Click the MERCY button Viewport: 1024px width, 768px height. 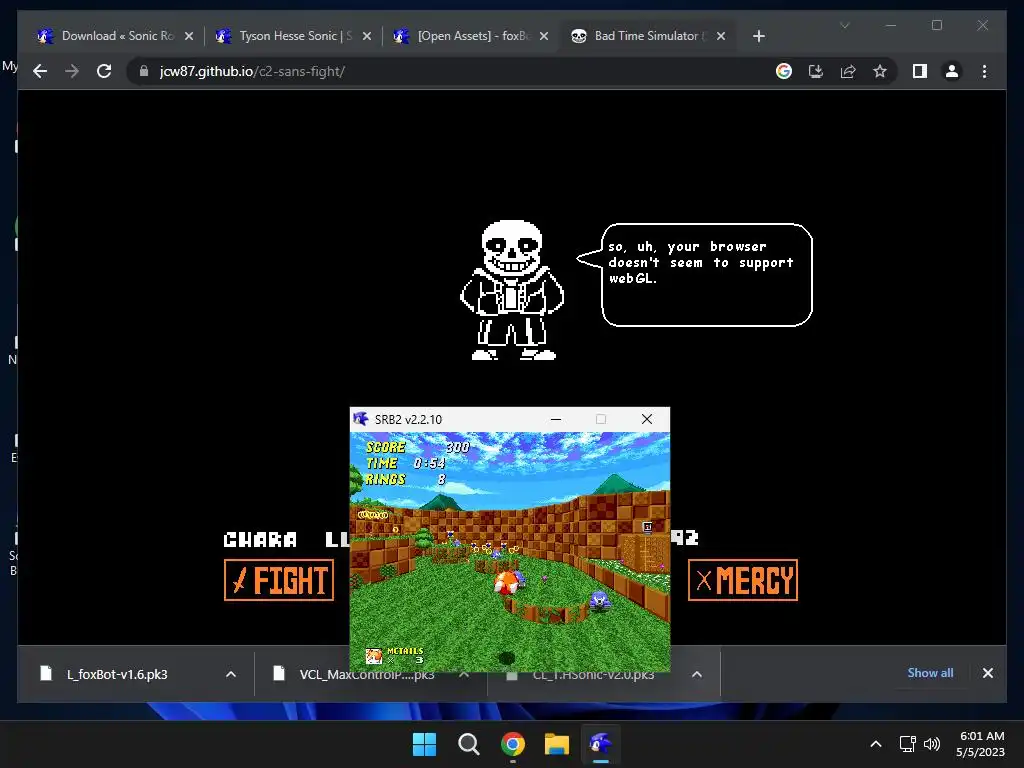pyautogui.click(x=743, y=580)
